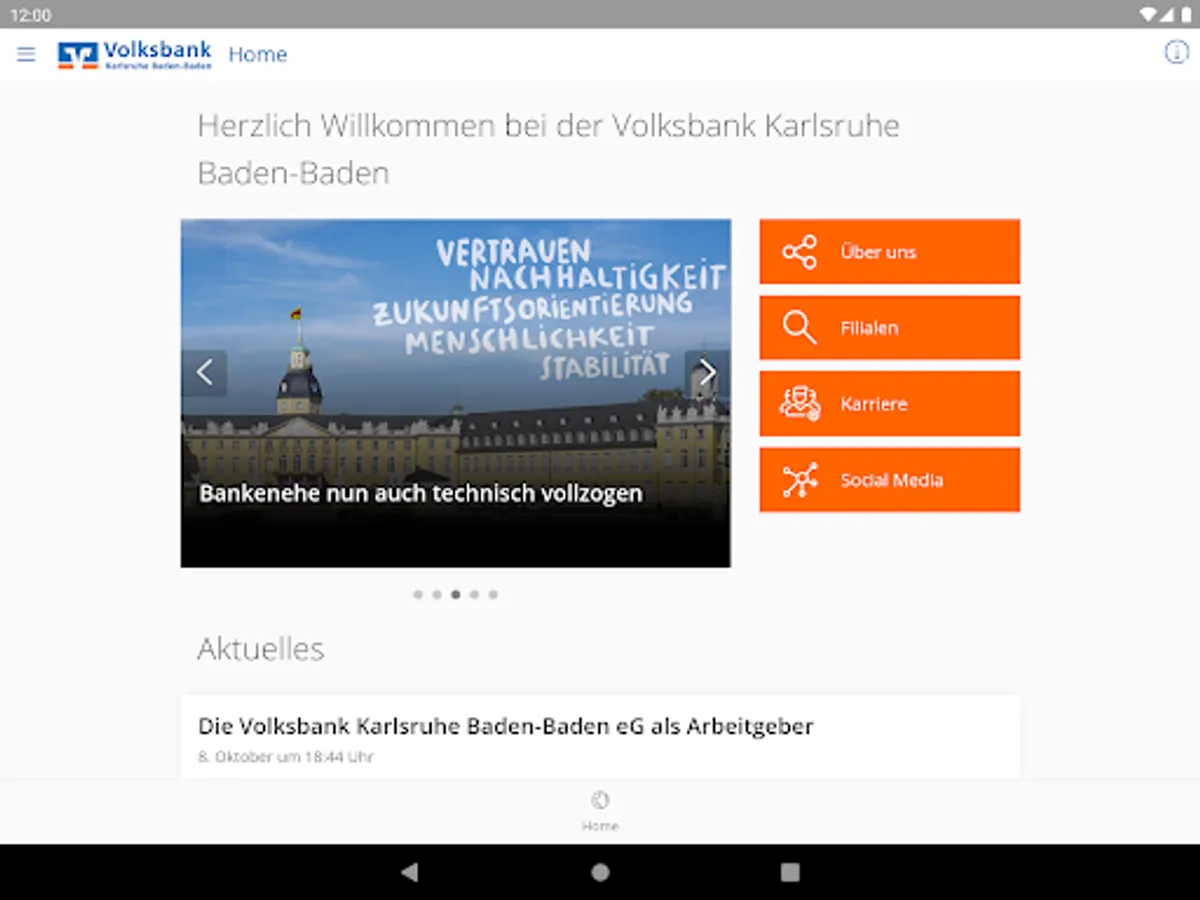Open article Die Volksbank als Arbeitgeber
This screenshot has width=1200, height=900.
[600, 737]
